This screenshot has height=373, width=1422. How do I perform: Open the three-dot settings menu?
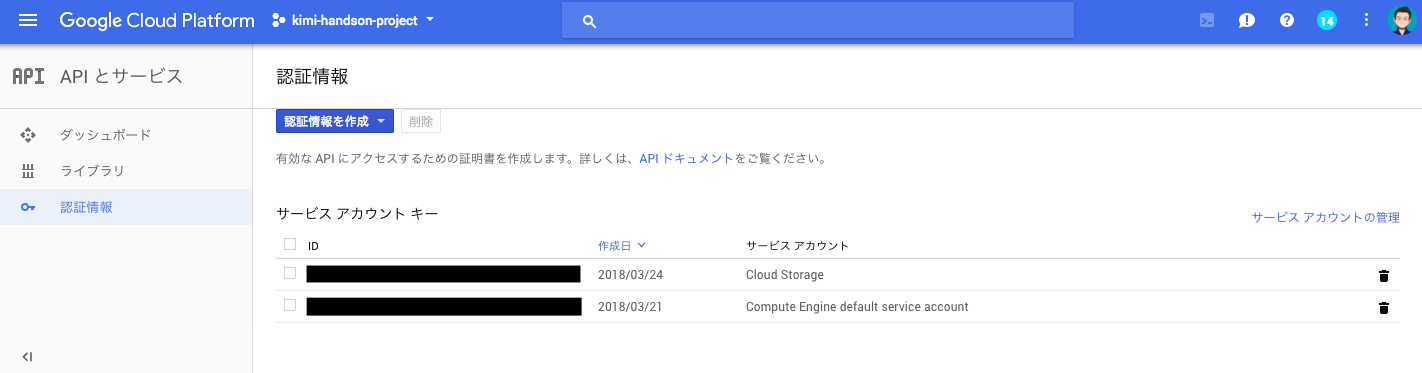1367,20
